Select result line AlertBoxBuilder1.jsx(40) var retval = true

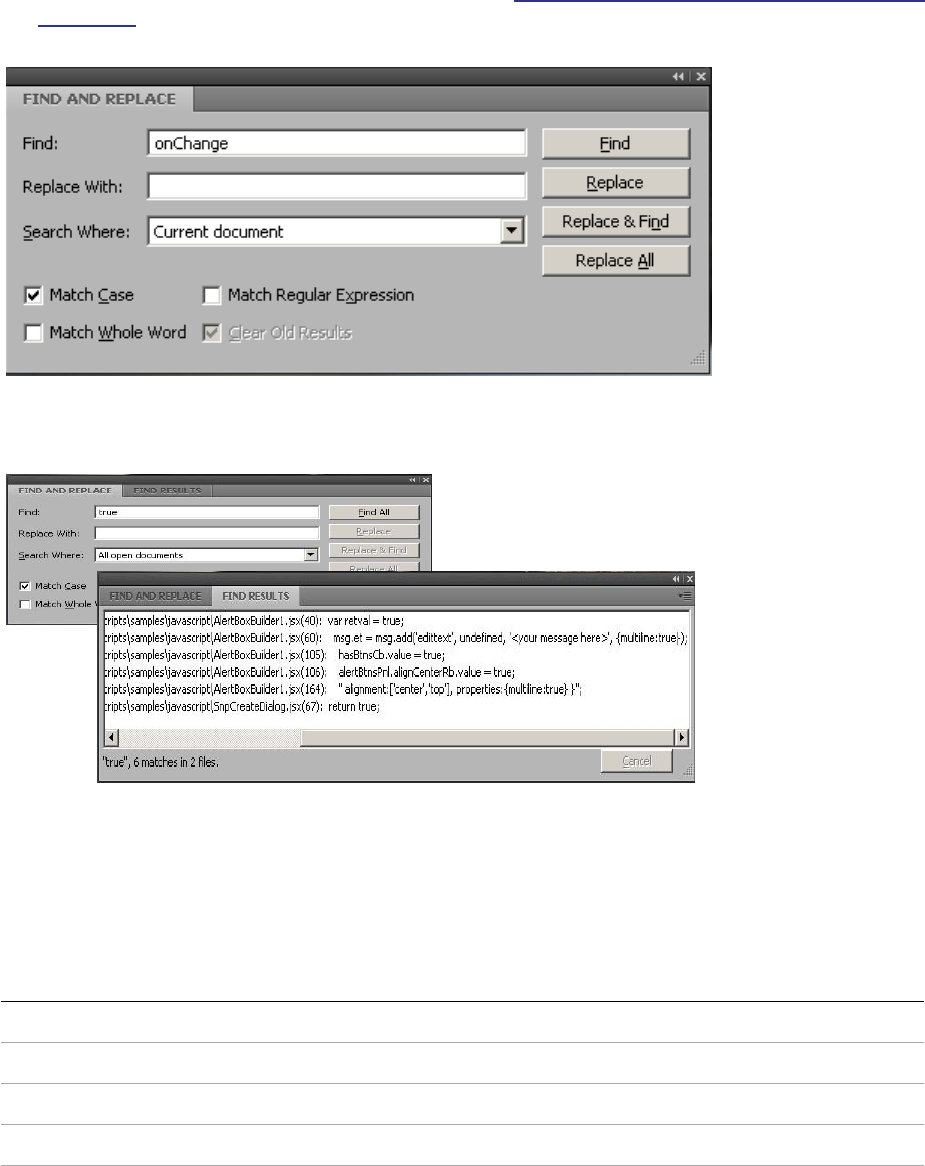coord(254,621)
